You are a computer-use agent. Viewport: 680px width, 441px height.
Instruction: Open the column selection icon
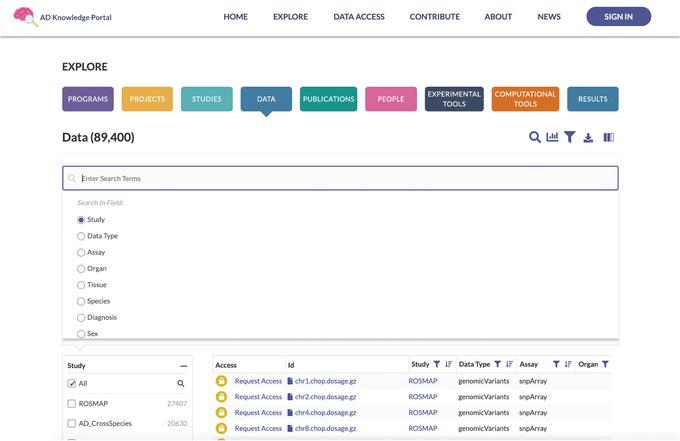tap(608, 137)
